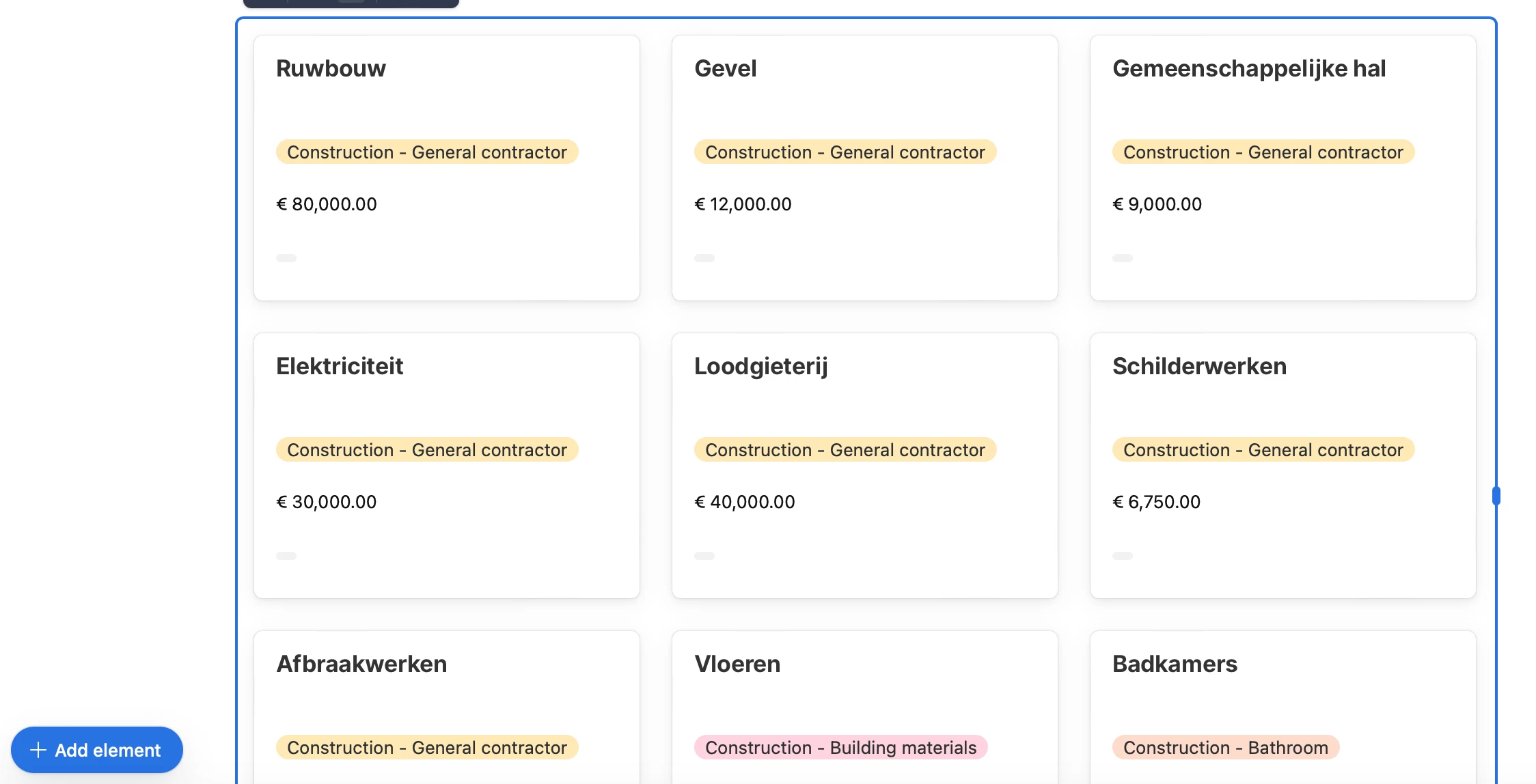Open the Schilderwerken card
The image size is (1536, 784).
tap(1199, 366)
